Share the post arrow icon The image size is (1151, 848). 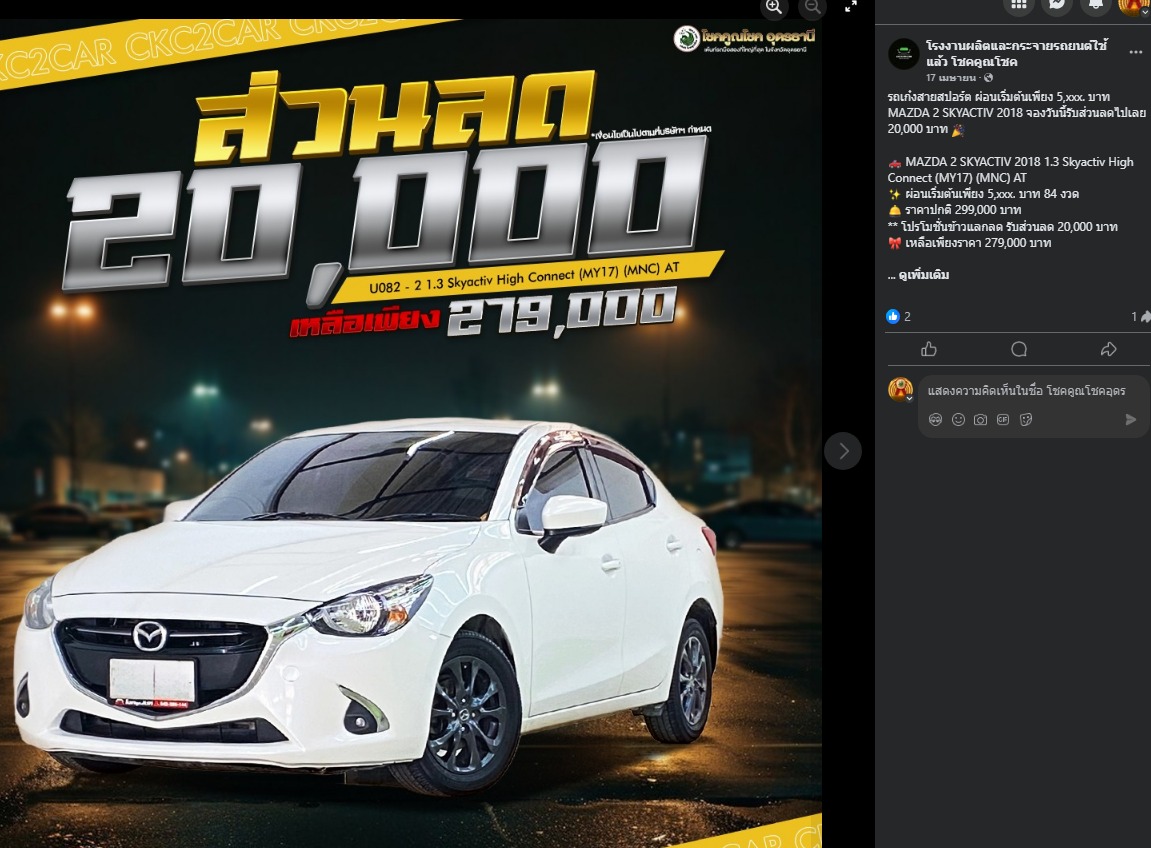[x=1108, y=349]
